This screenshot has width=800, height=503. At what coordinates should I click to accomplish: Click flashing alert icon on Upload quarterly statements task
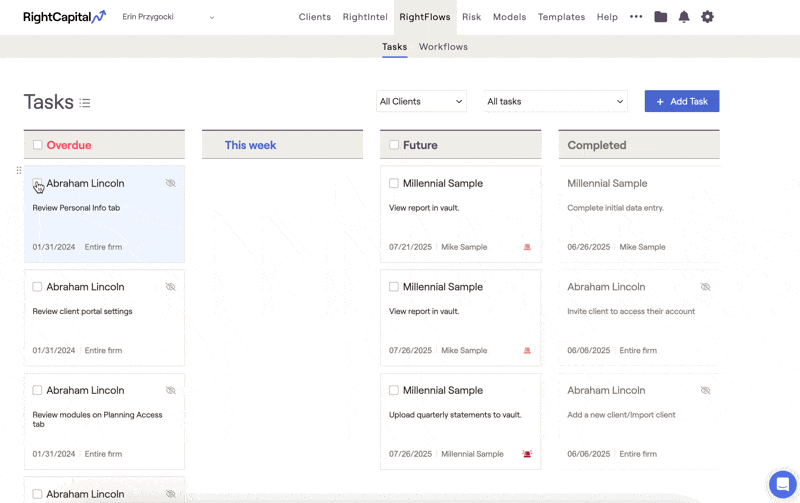click(x=527, y=454)
